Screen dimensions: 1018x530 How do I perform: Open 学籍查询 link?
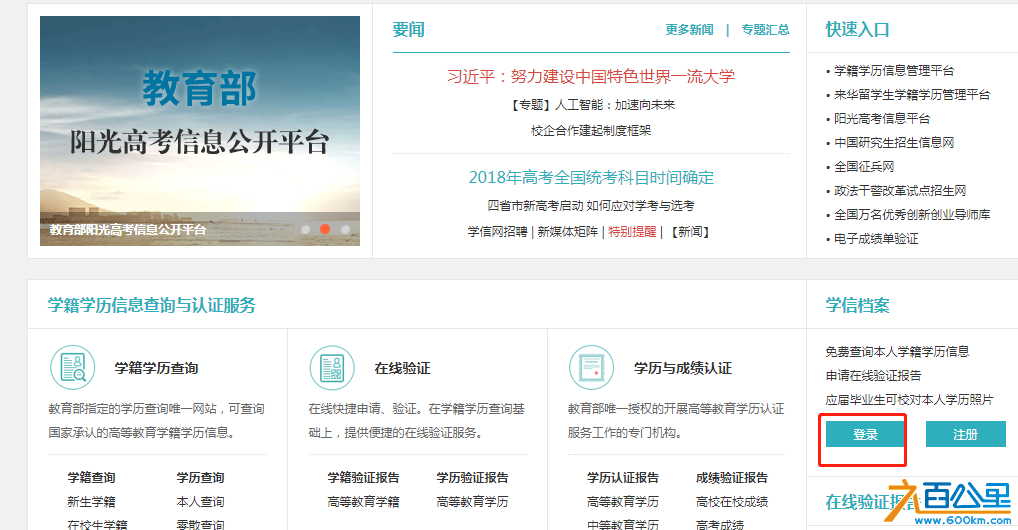[92, 478]
